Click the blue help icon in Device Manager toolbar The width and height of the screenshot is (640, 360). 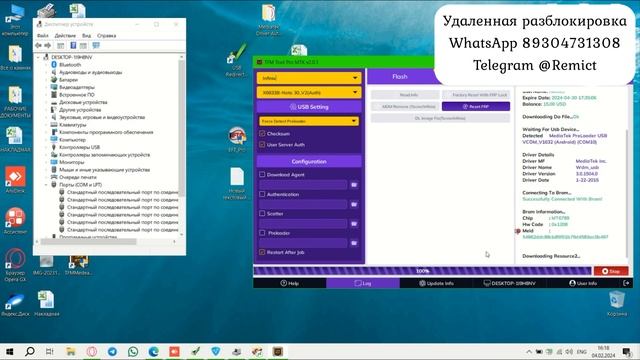pyautogui.click(x=73, y=45)
